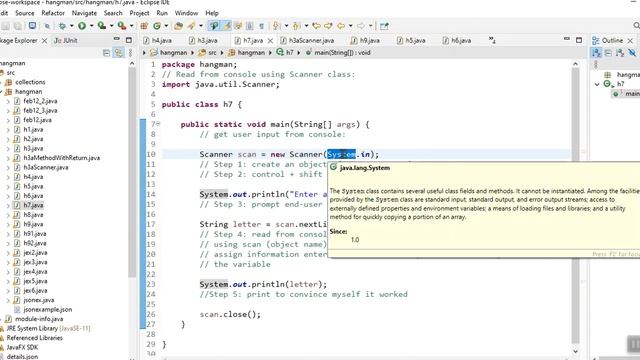Toggle Java editor breadcrumb button

[x=214, y=26]
